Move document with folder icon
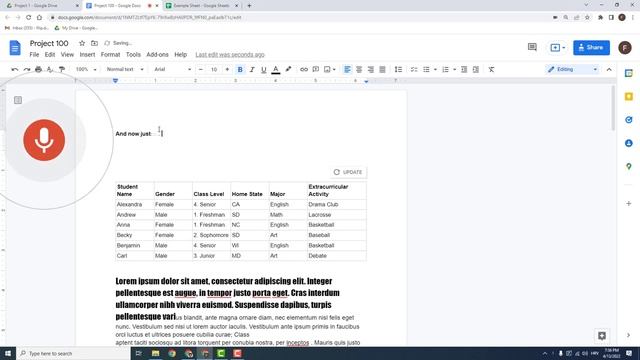 (94, 43)
